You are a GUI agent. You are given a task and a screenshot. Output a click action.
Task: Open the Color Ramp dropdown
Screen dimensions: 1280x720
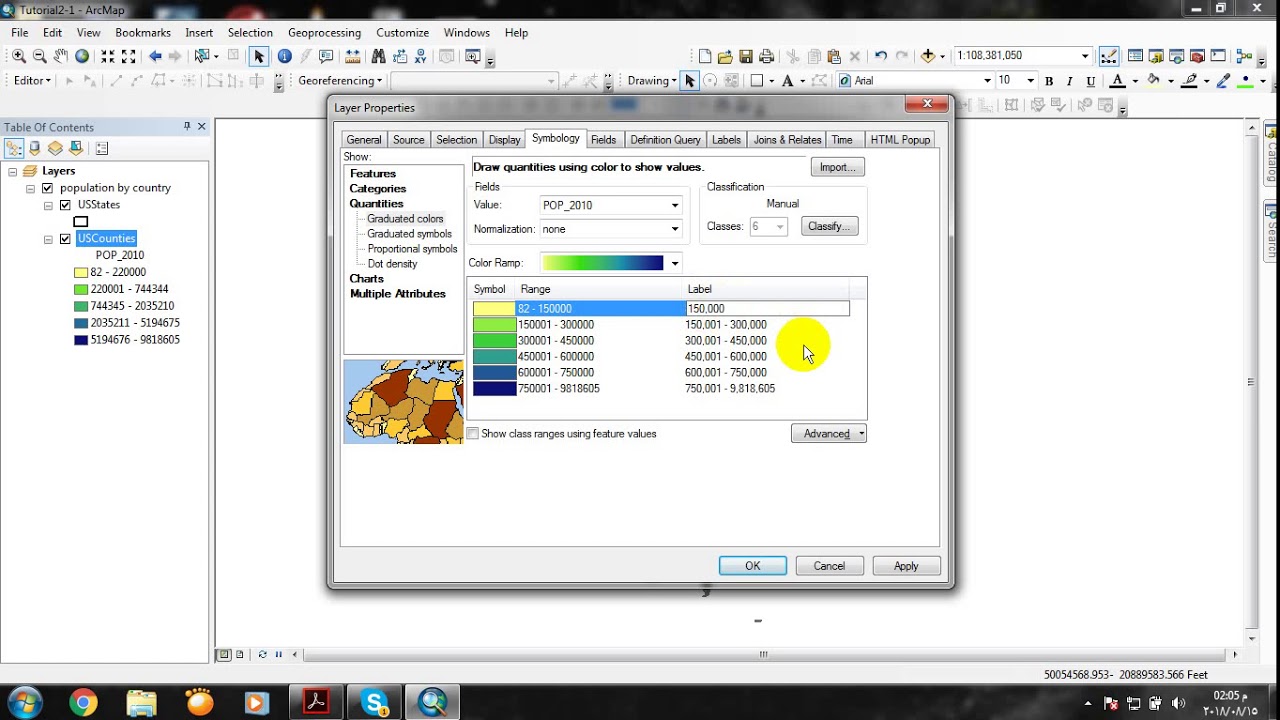tap(675, 263)
